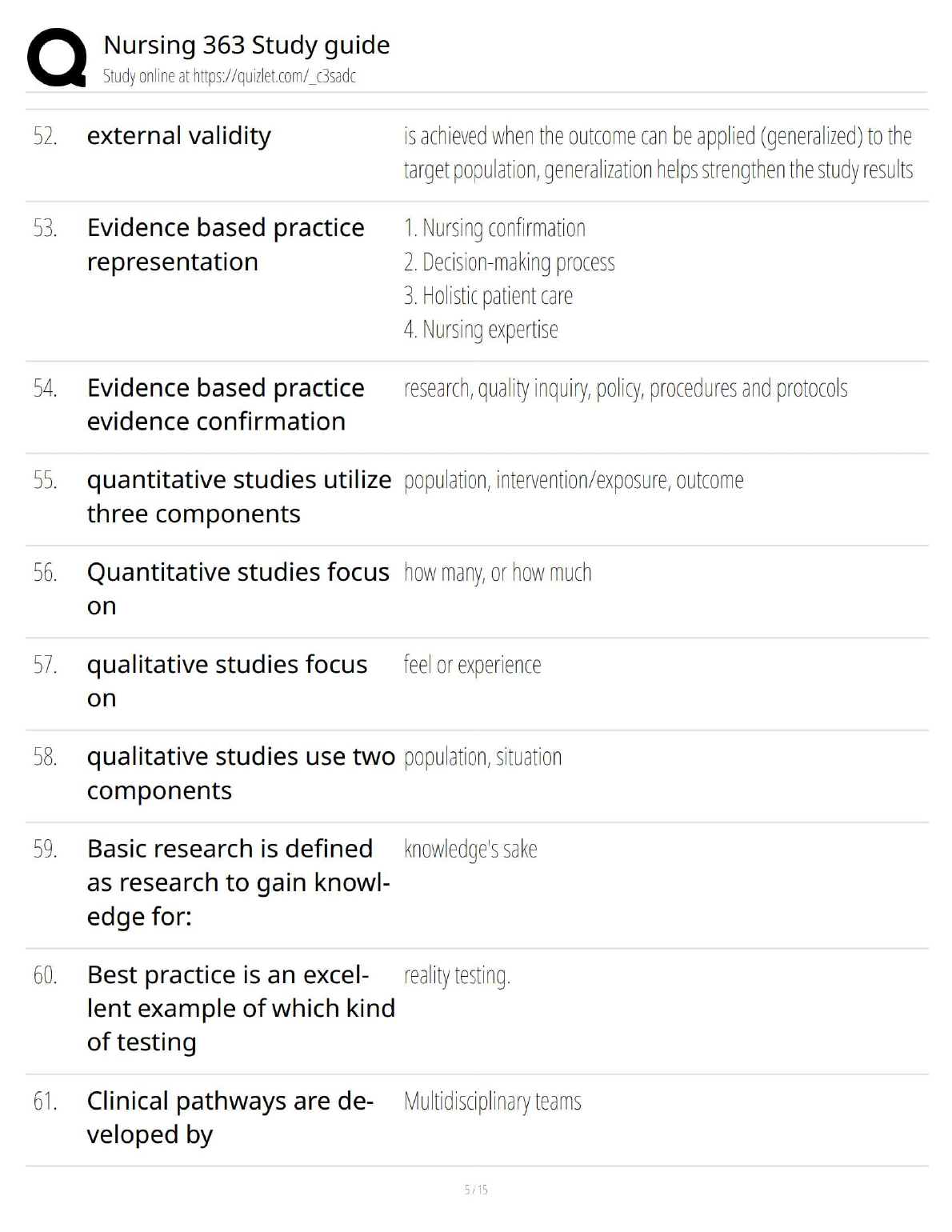Click the definition 'feel or experience'
952x1232 pixels.
coord(472,665)
